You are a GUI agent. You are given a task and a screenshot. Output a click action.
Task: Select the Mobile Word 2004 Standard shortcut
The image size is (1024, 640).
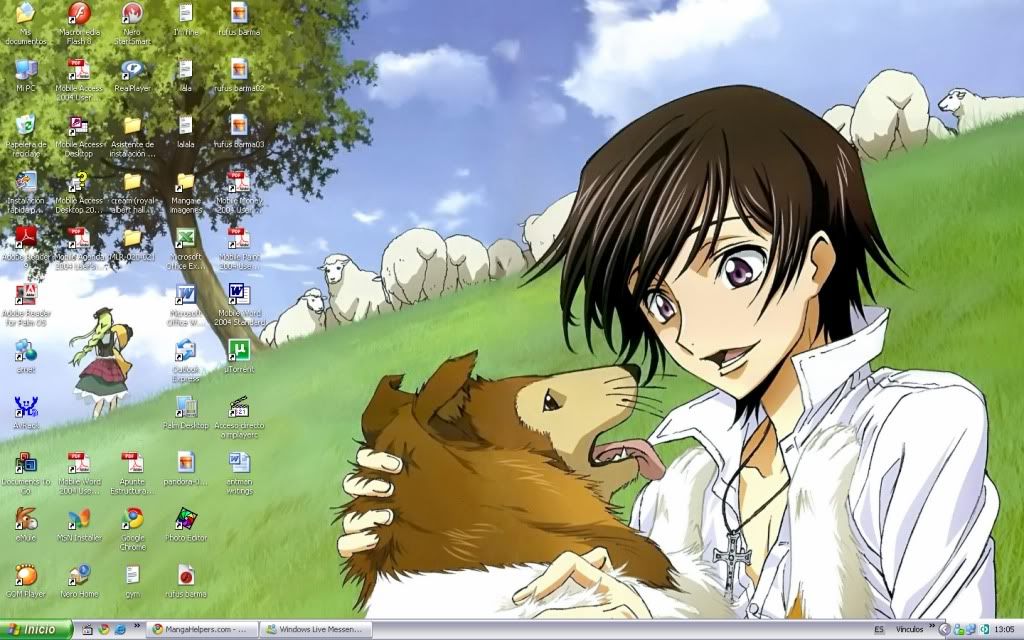coord(239,304)
